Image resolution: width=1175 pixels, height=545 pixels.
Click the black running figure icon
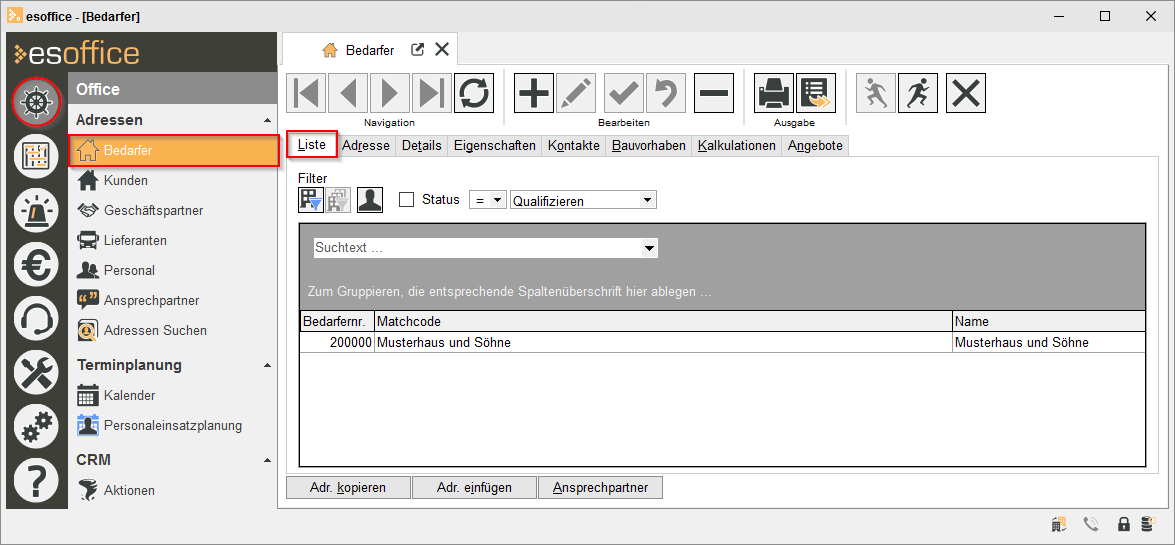[x=918, y=94]
